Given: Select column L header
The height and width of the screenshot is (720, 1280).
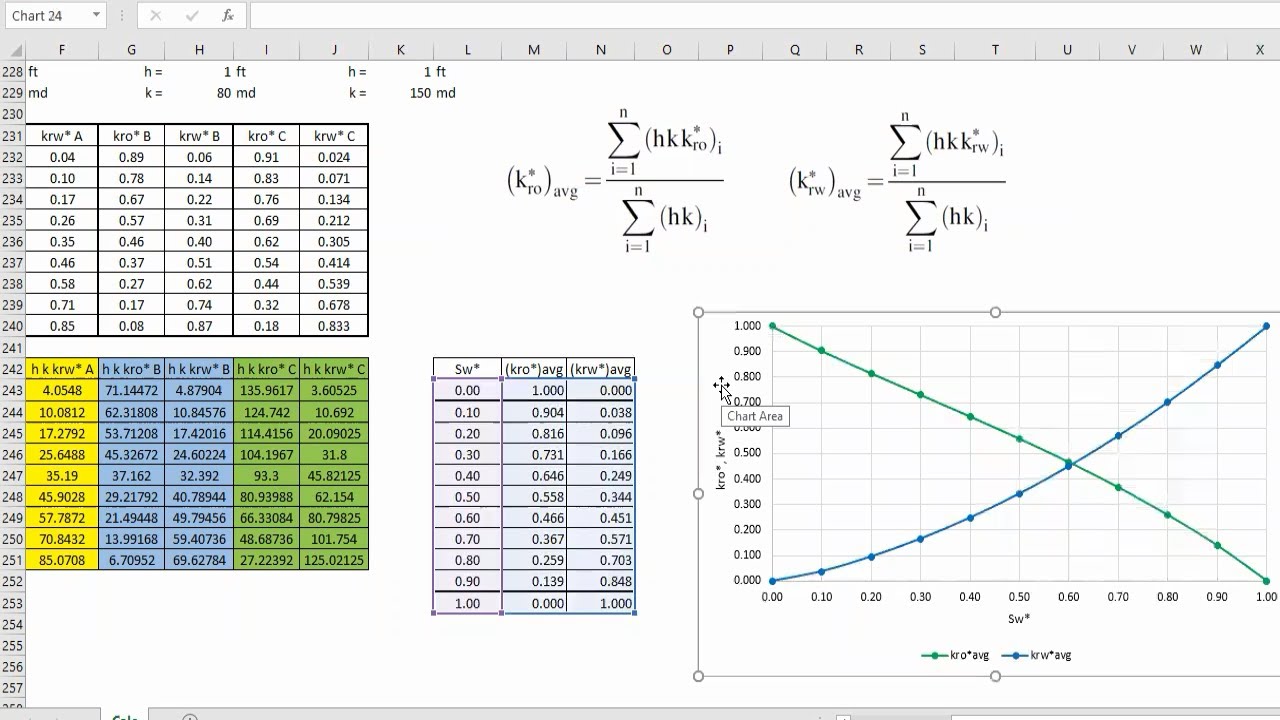Looking at the screenshot, I should pyautogui.click(x=467, y=50).
